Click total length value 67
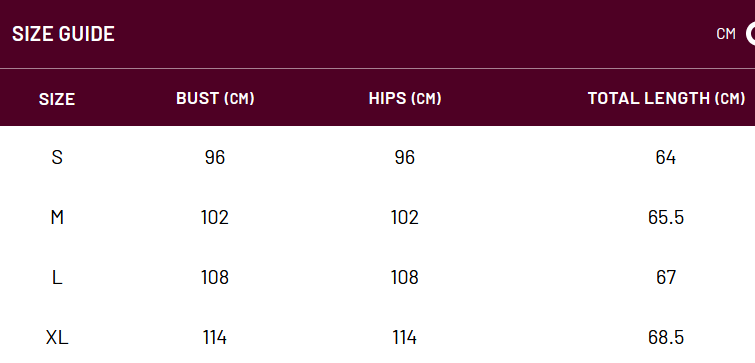Viewport: 755px width, 363px height. [x=666, y=277]
